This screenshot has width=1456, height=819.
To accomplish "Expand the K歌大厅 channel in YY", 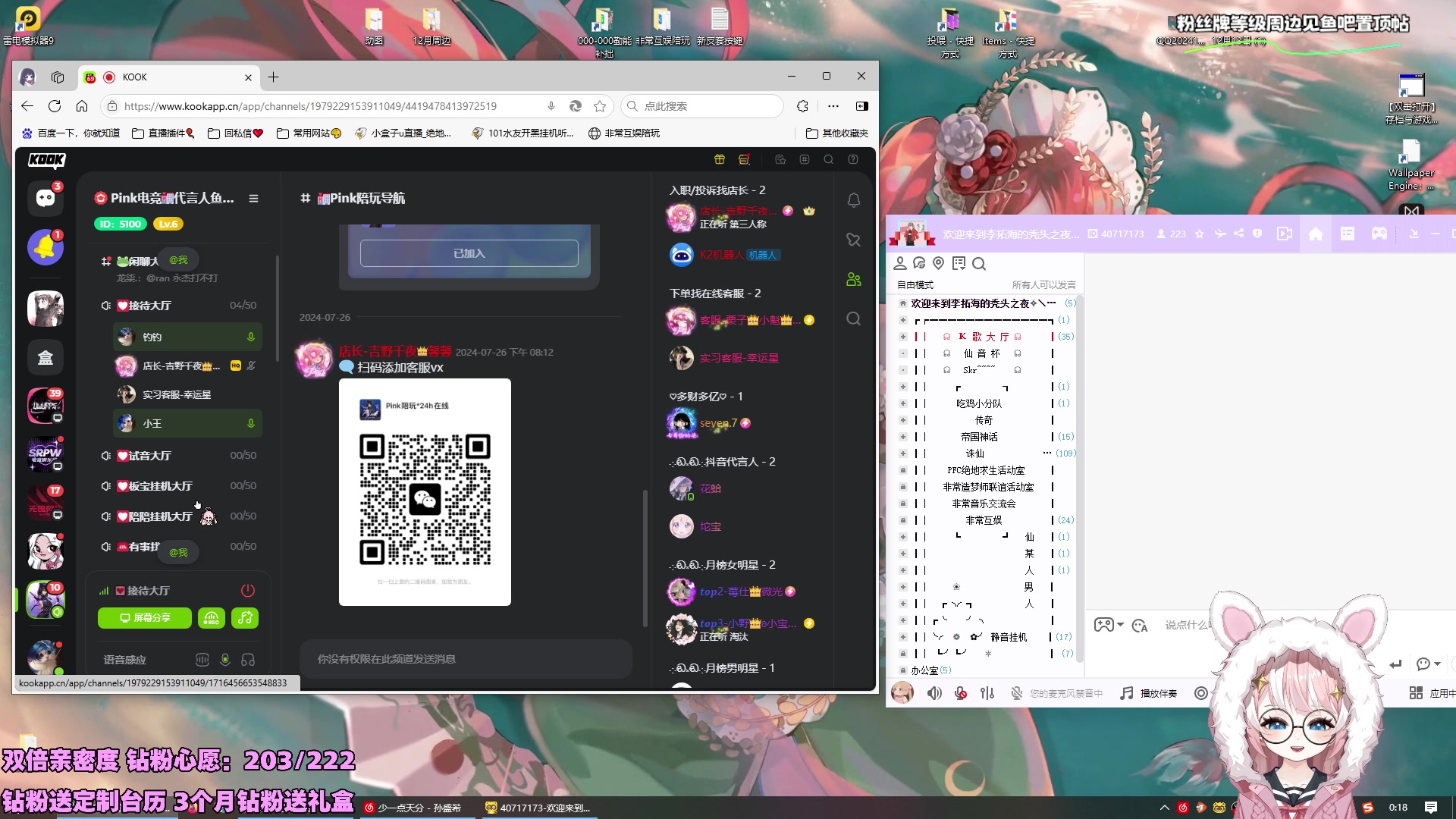I will [903, 337].
